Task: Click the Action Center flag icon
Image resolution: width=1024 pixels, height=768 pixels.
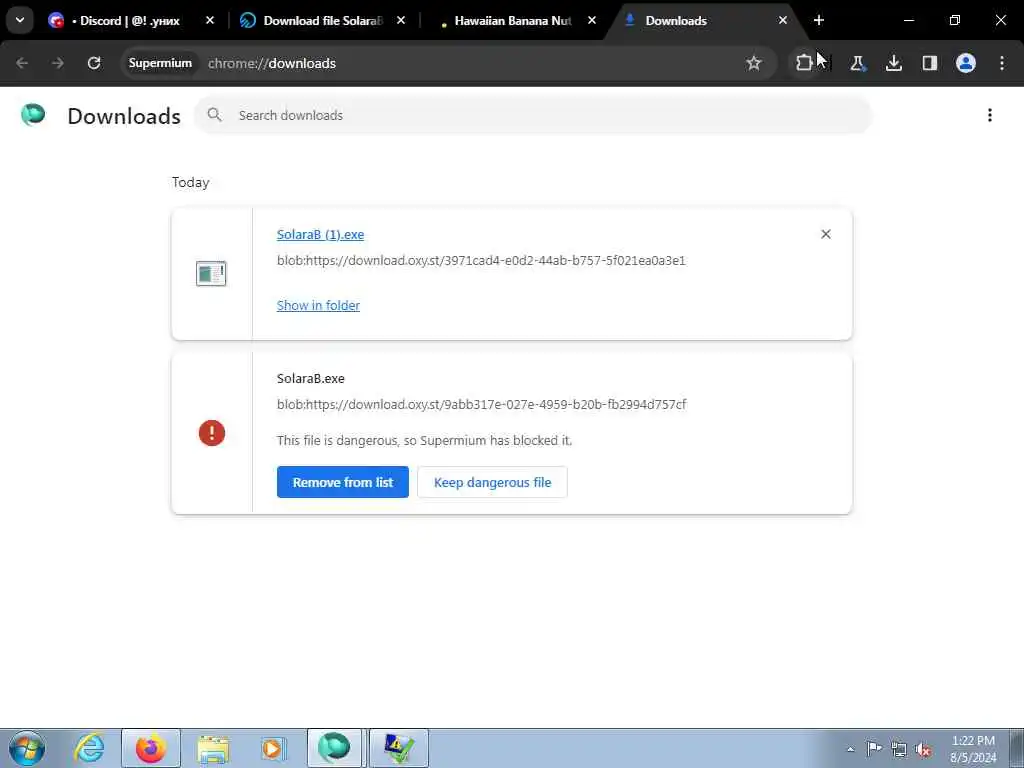Action: (x=874, y=748)
